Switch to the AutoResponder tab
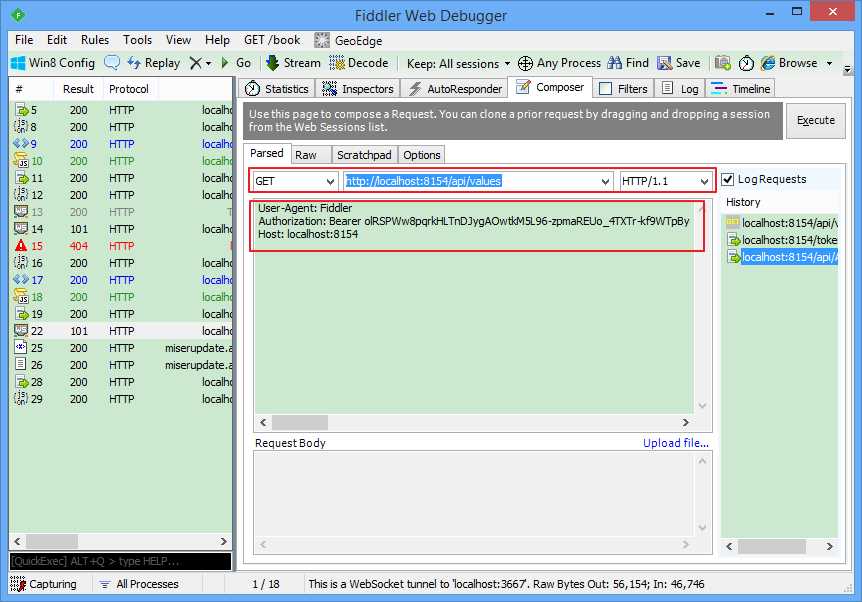Viewport: 862px width, 602px height. [455, 89]
